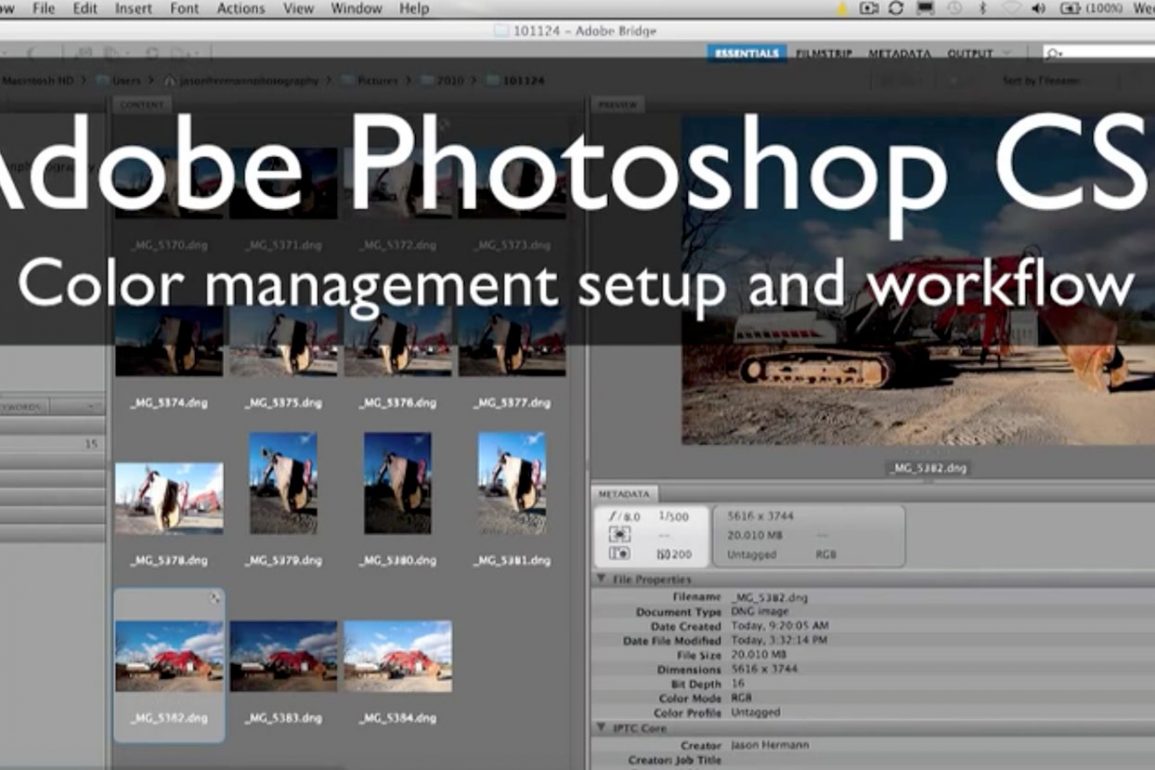1155x770 pixels.
Task: Select the _MG_5383.dng thumbnail
Action: [x=284, y=656]
